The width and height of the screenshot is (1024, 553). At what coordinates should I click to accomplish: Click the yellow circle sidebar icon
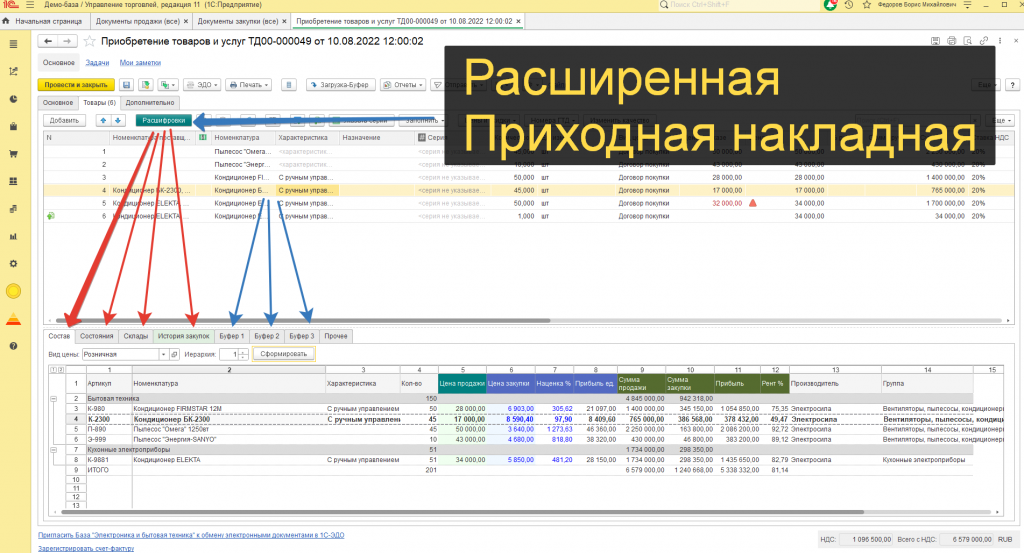[13, 291]
